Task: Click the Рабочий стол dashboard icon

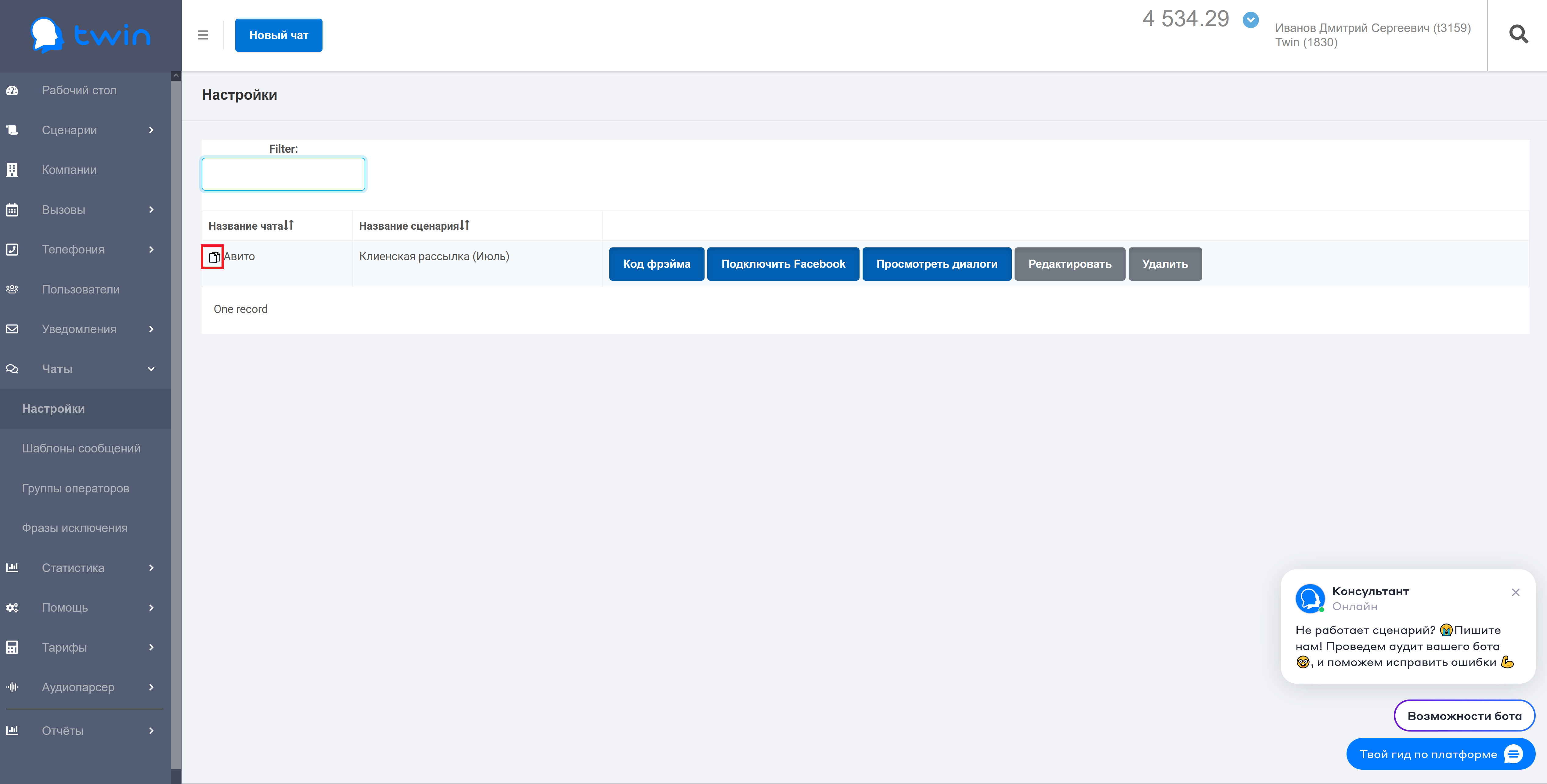Action: (x=12, y=91)
